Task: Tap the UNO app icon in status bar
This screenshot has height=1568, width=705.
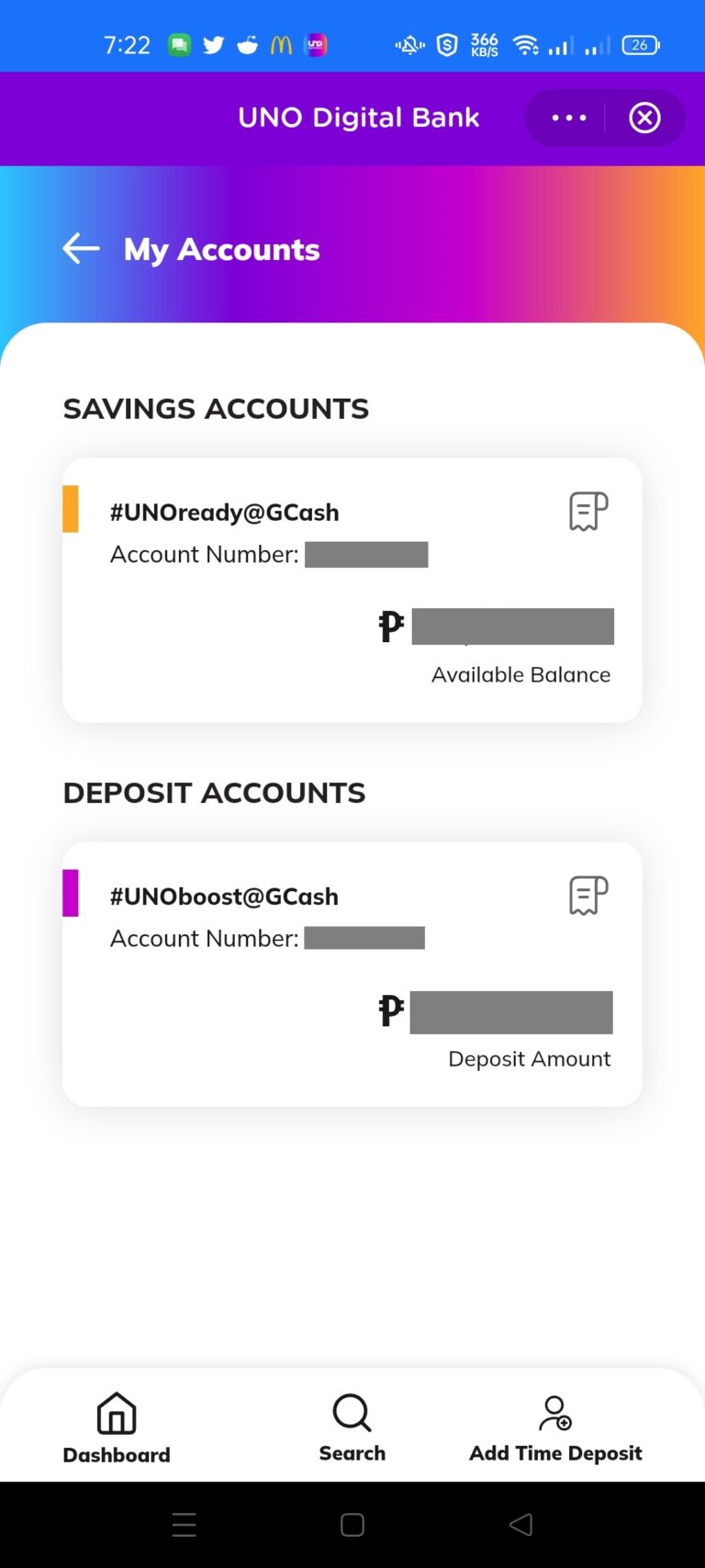Action: (316, 44)
